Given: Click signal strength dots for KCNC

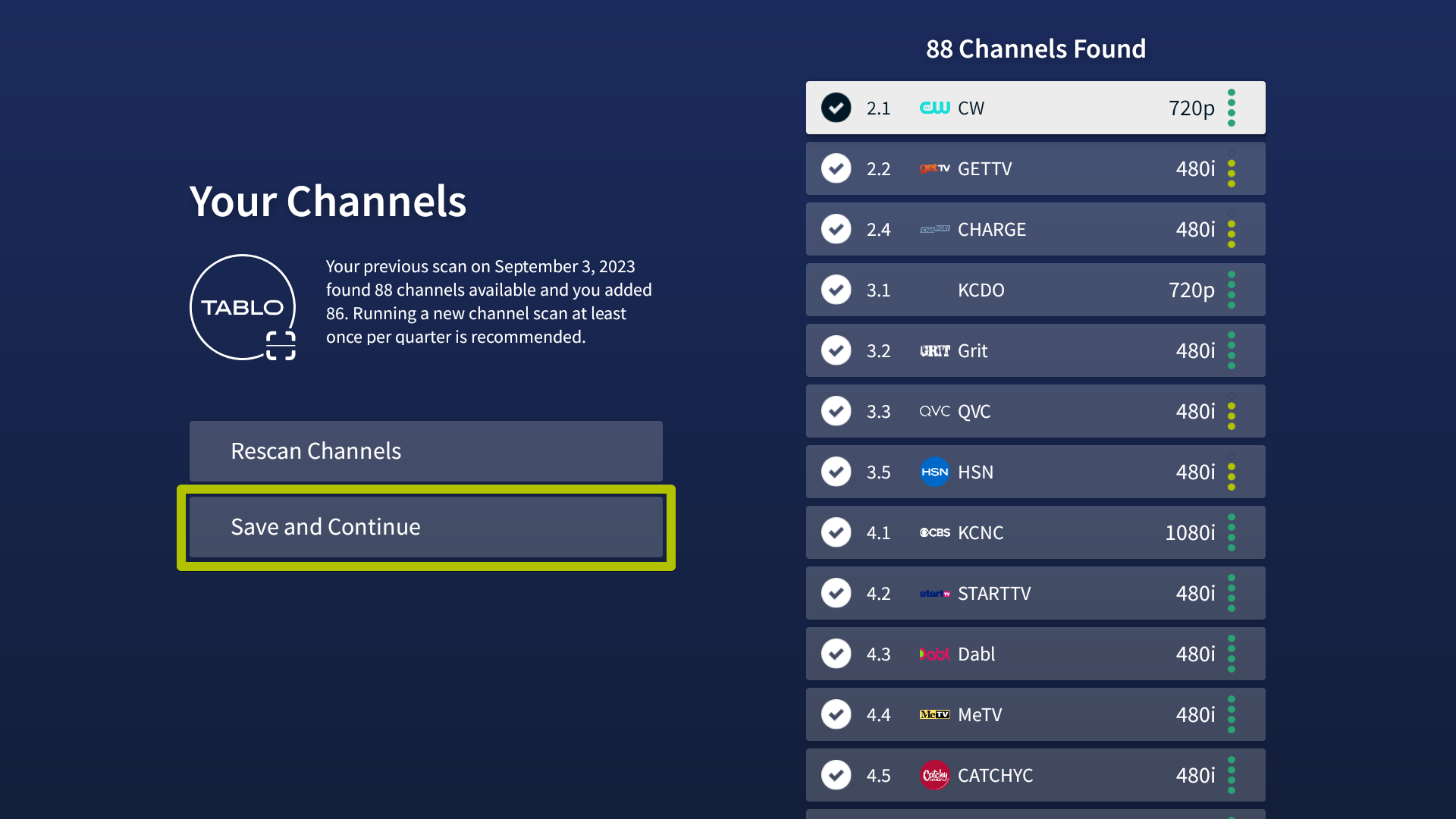Looking at the screenshot, I should (x=1232, y=532).
